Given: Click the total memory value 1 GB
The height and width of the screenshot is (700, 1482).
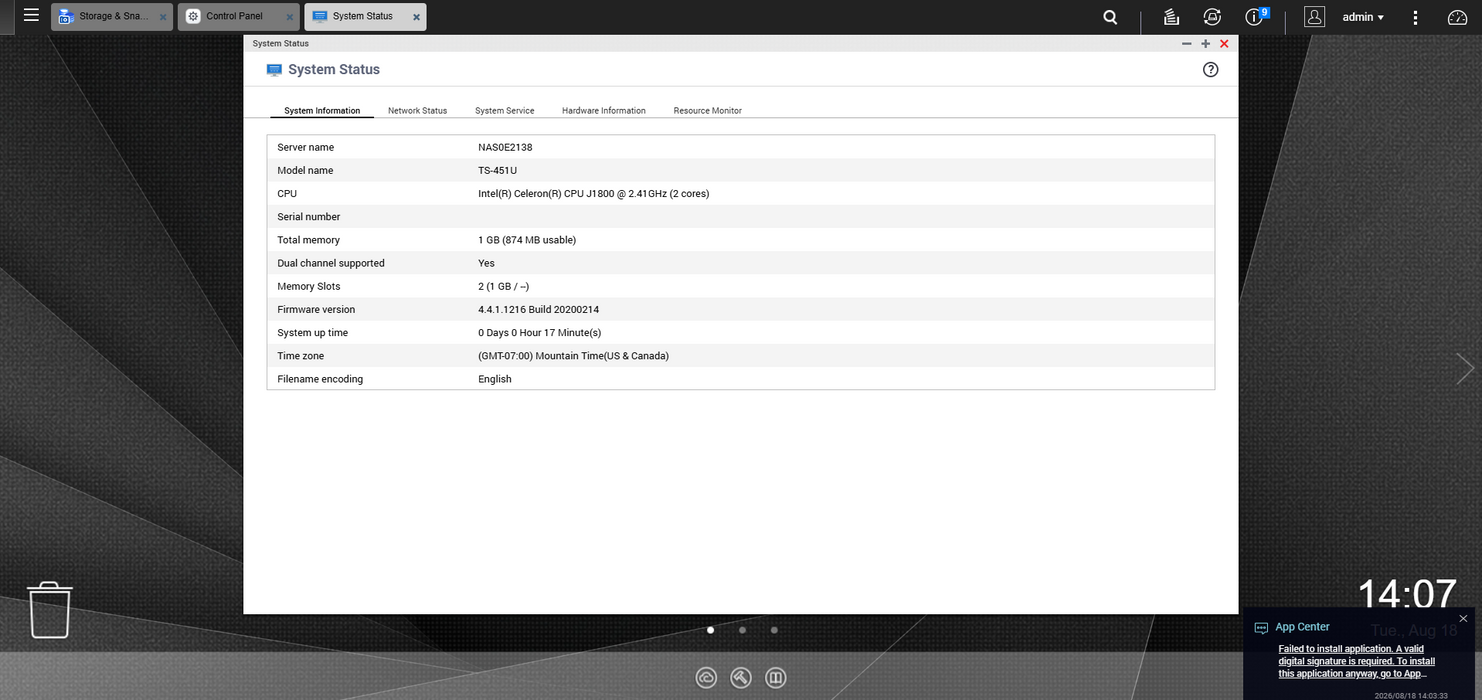Looking at the screenshot, I should [527, 240].
